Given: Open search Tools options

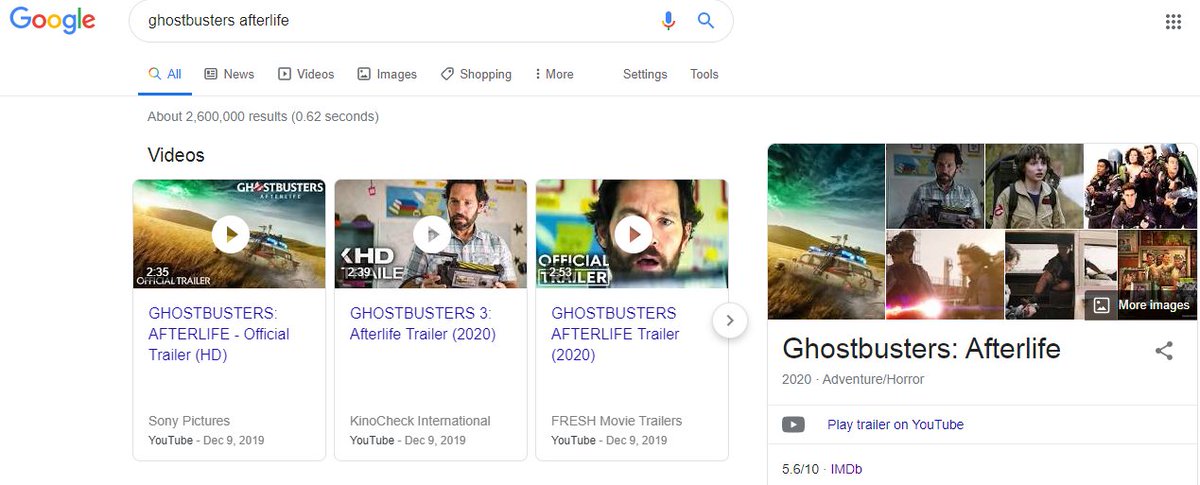Looking at the screenshot, I should pyautogui.click(x=704, y=74).
